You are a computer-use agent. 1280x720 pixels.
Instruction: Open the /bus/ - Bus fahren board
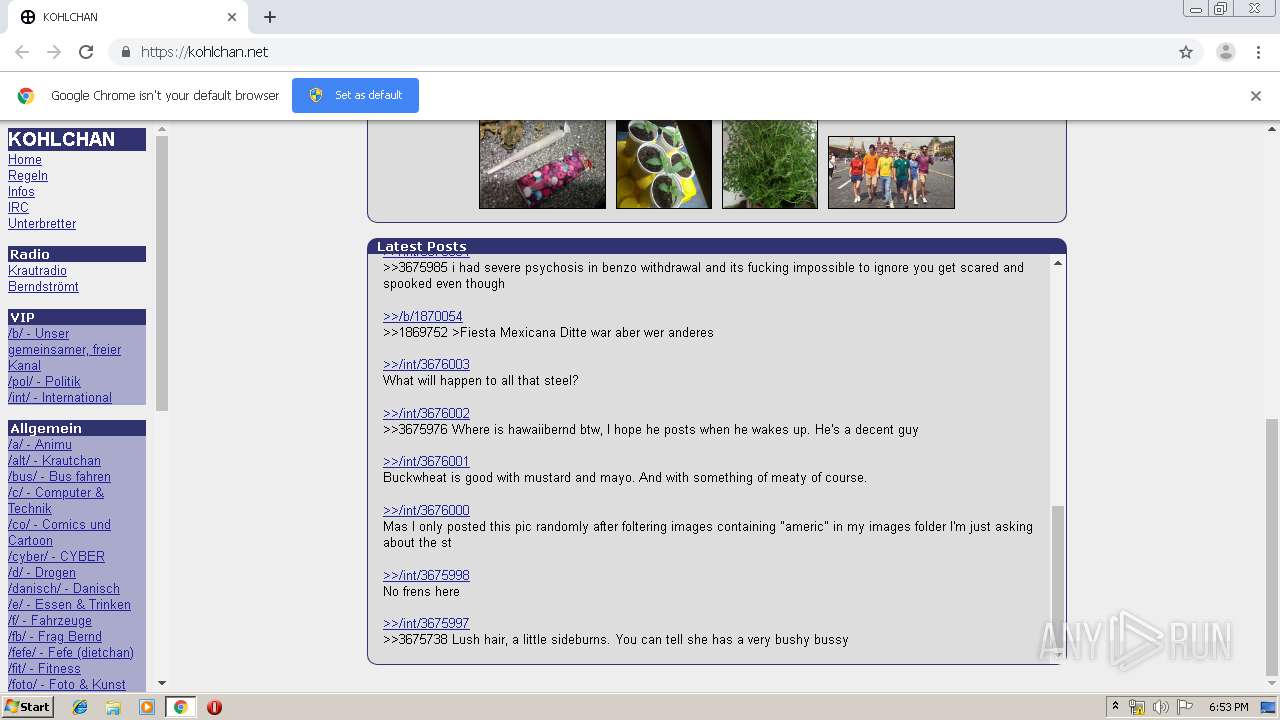(59, 477)
